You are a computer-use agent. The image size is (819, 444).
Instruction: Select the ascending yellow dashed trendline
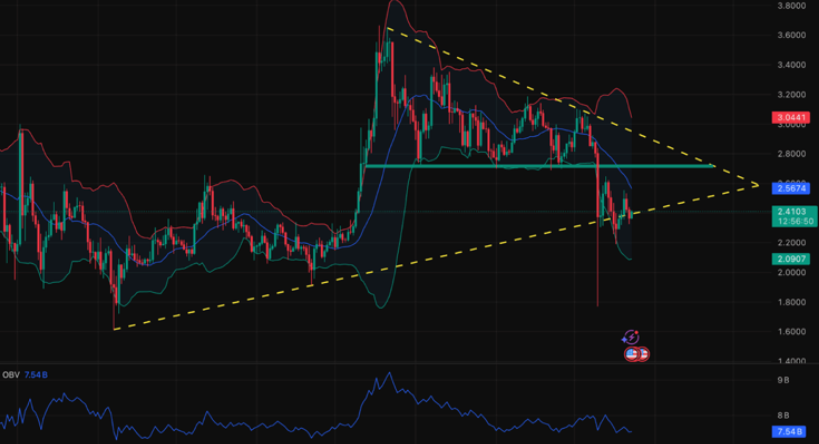coord(436,256)
